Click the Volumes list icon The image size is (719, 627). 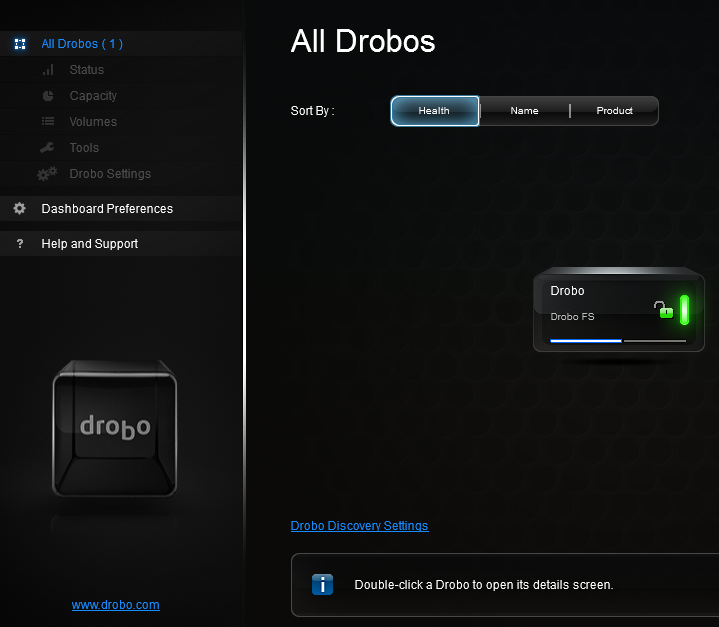48,122
